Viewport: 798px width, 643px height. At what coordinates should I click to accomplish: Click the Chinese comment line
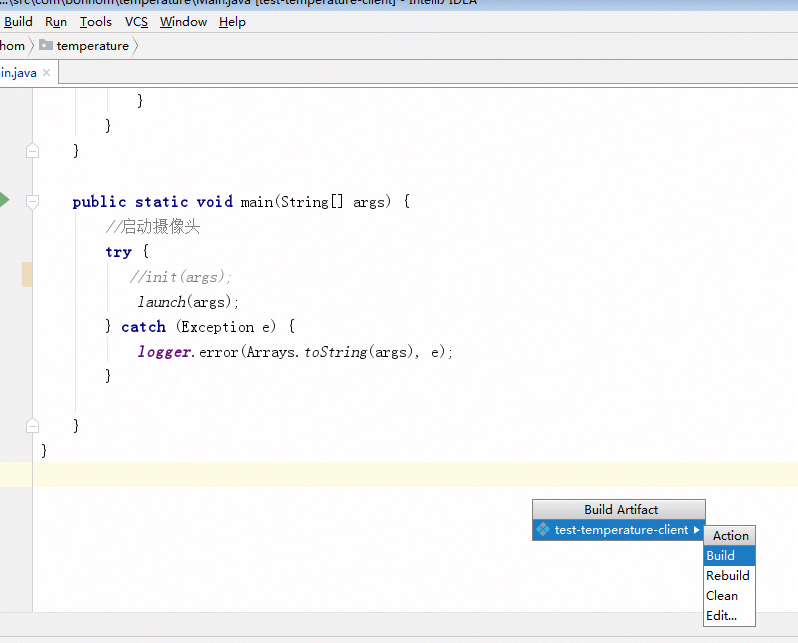[x=153, y=227]
